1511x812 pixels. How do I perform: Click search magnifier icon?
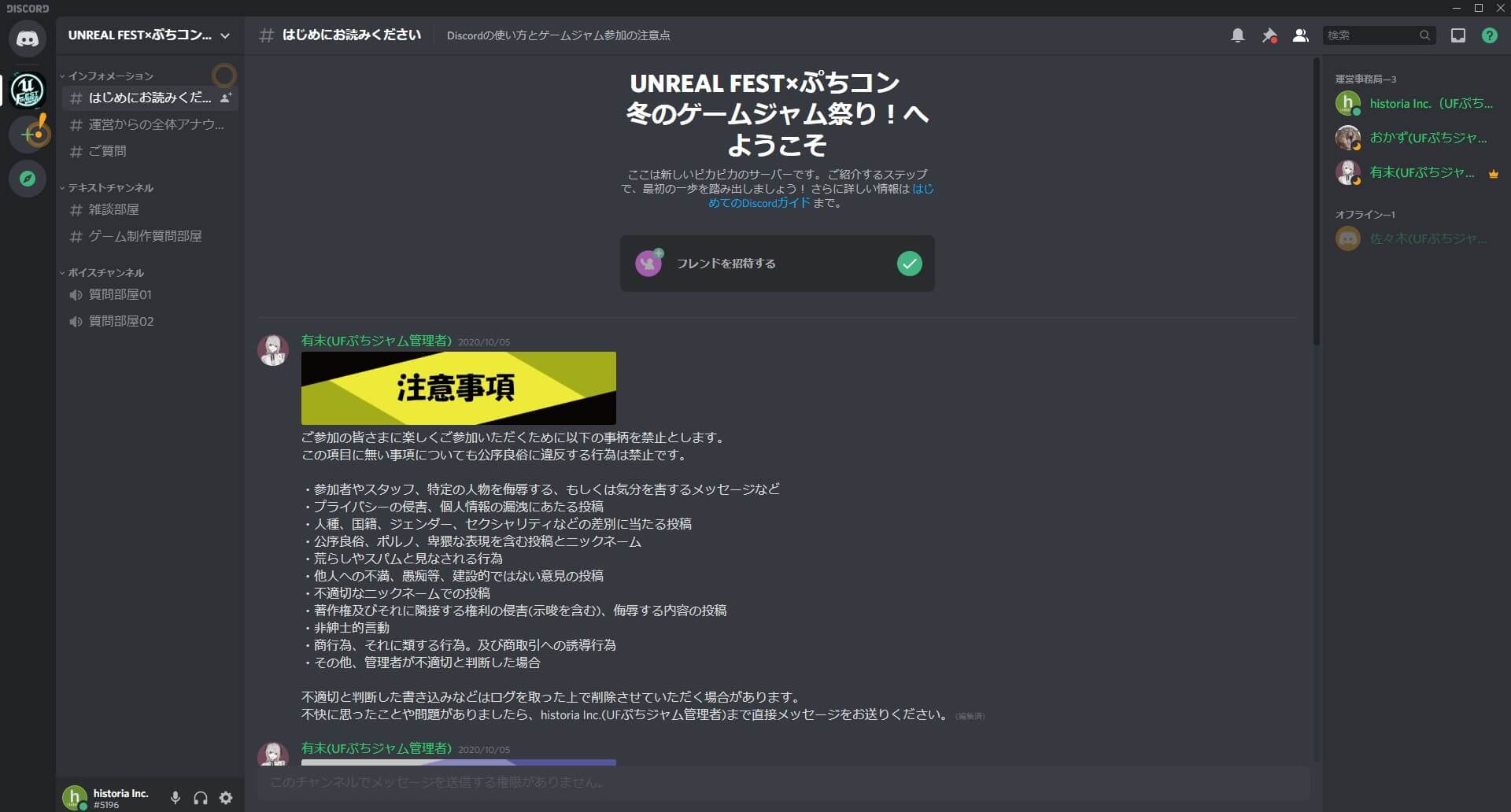[1424, 35]
